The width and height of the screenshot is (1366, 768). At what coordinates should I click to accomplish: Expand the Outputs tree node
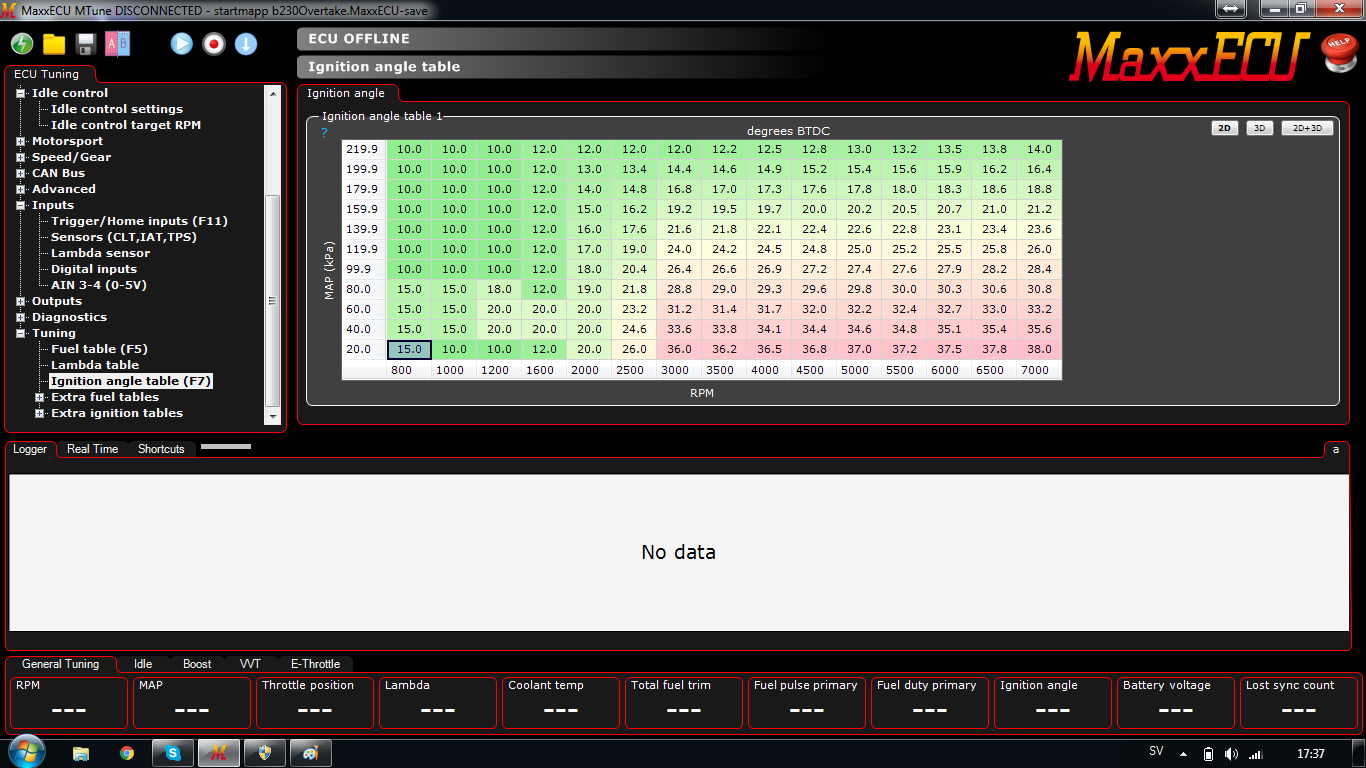coord(20,301)
